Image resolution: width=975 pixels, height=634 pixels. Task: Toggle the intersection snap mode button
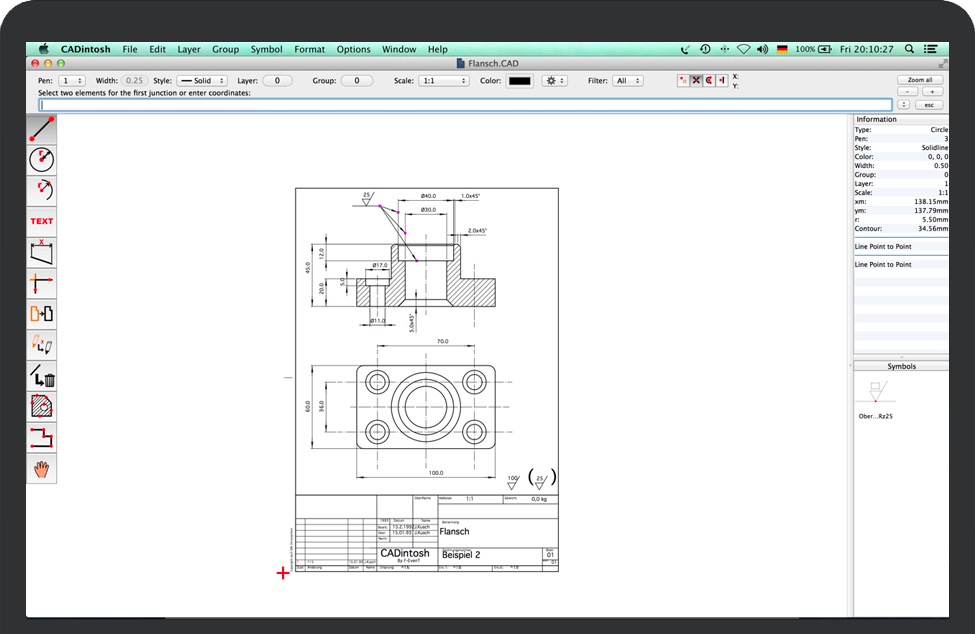coord(697,80)
